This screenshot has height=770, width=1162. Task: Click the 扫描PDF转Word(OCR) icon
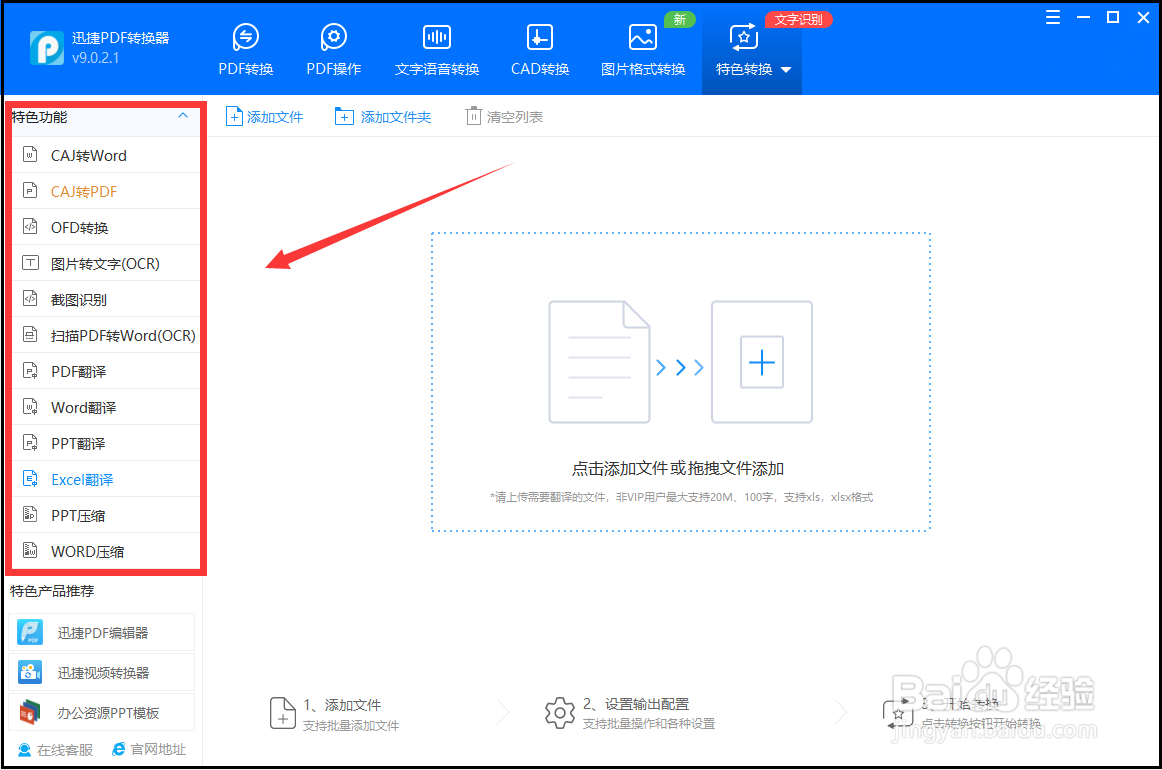coord(30,335)
